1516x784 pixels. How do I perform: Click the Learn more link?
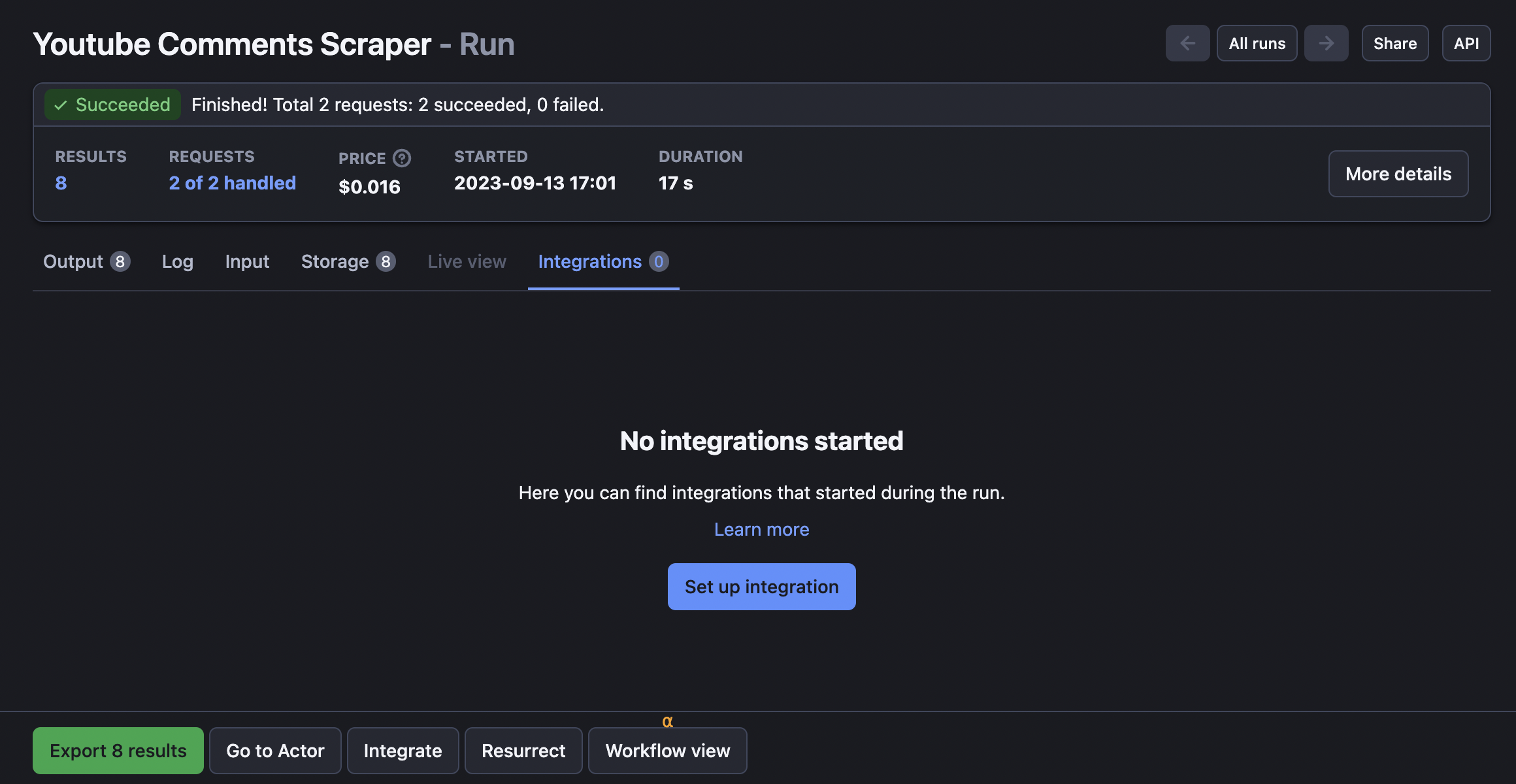[x=761, y=528]
